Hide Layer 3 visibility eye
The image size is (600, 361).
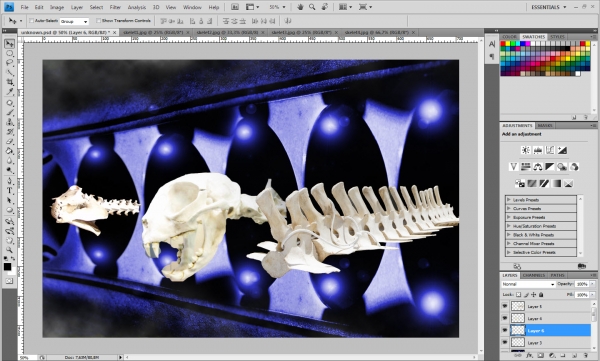505,342
